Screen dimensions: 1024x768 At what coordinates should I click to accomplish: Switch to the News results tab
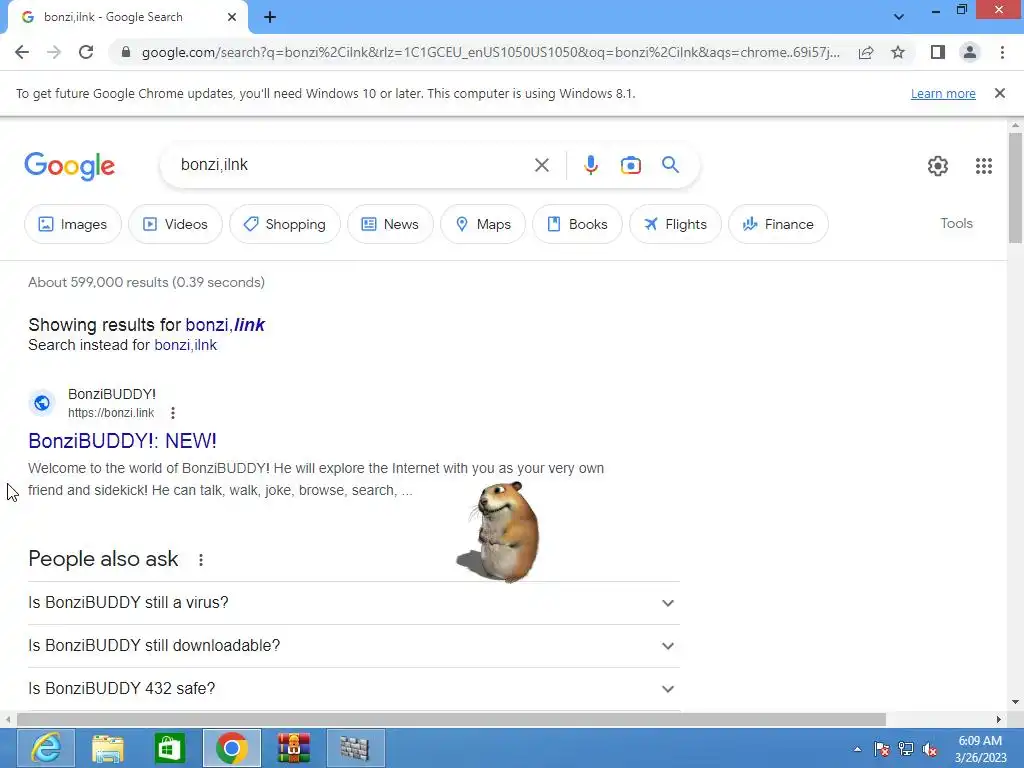[x=390, y=224]
